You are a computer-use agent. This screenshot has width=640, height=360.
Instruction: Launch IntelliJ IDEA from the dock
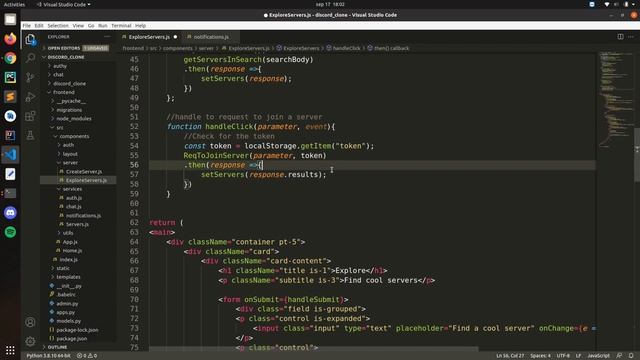click(x=10, y=135)
